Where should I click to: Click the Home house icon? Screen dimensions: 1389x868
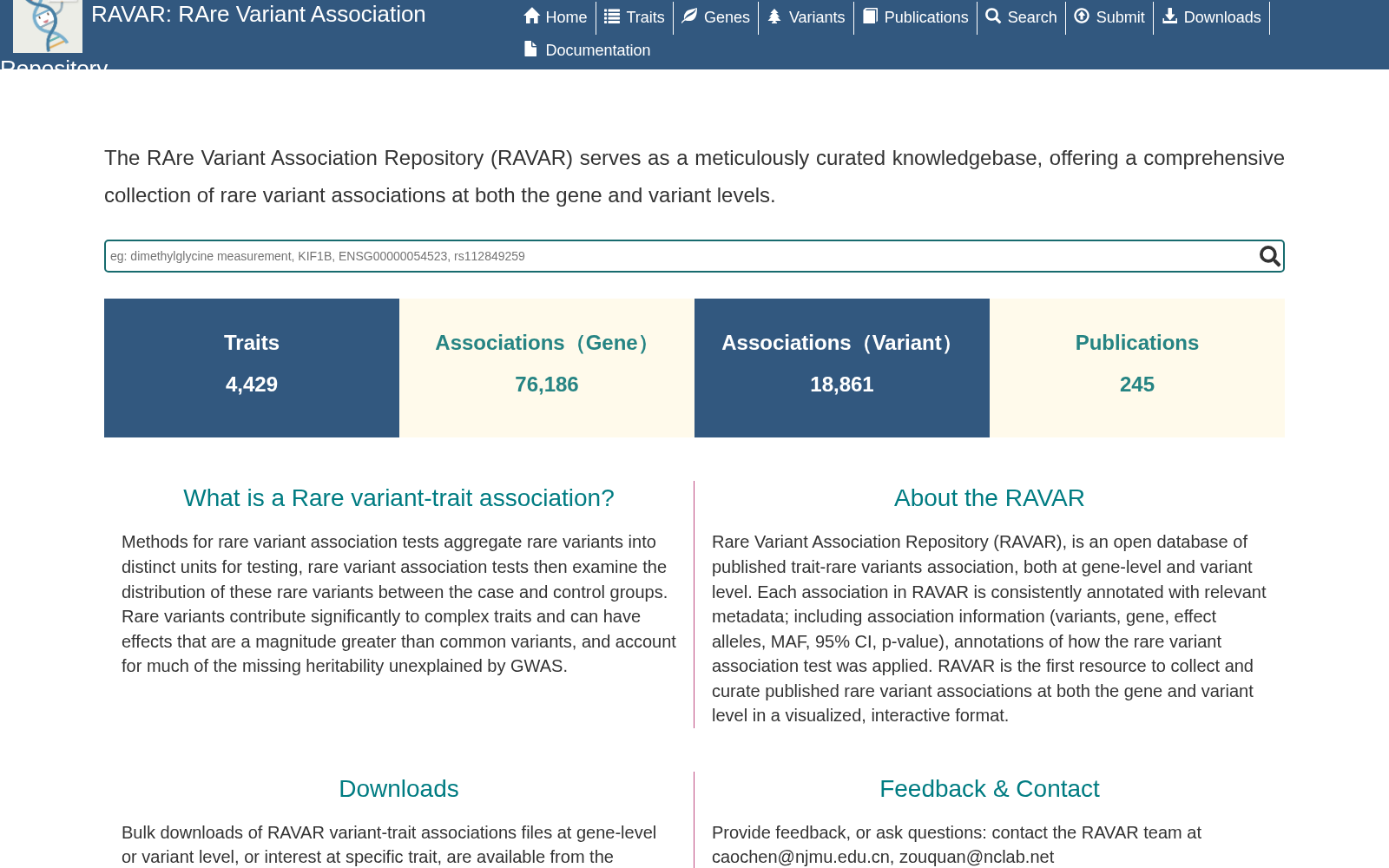coord(532,16)
